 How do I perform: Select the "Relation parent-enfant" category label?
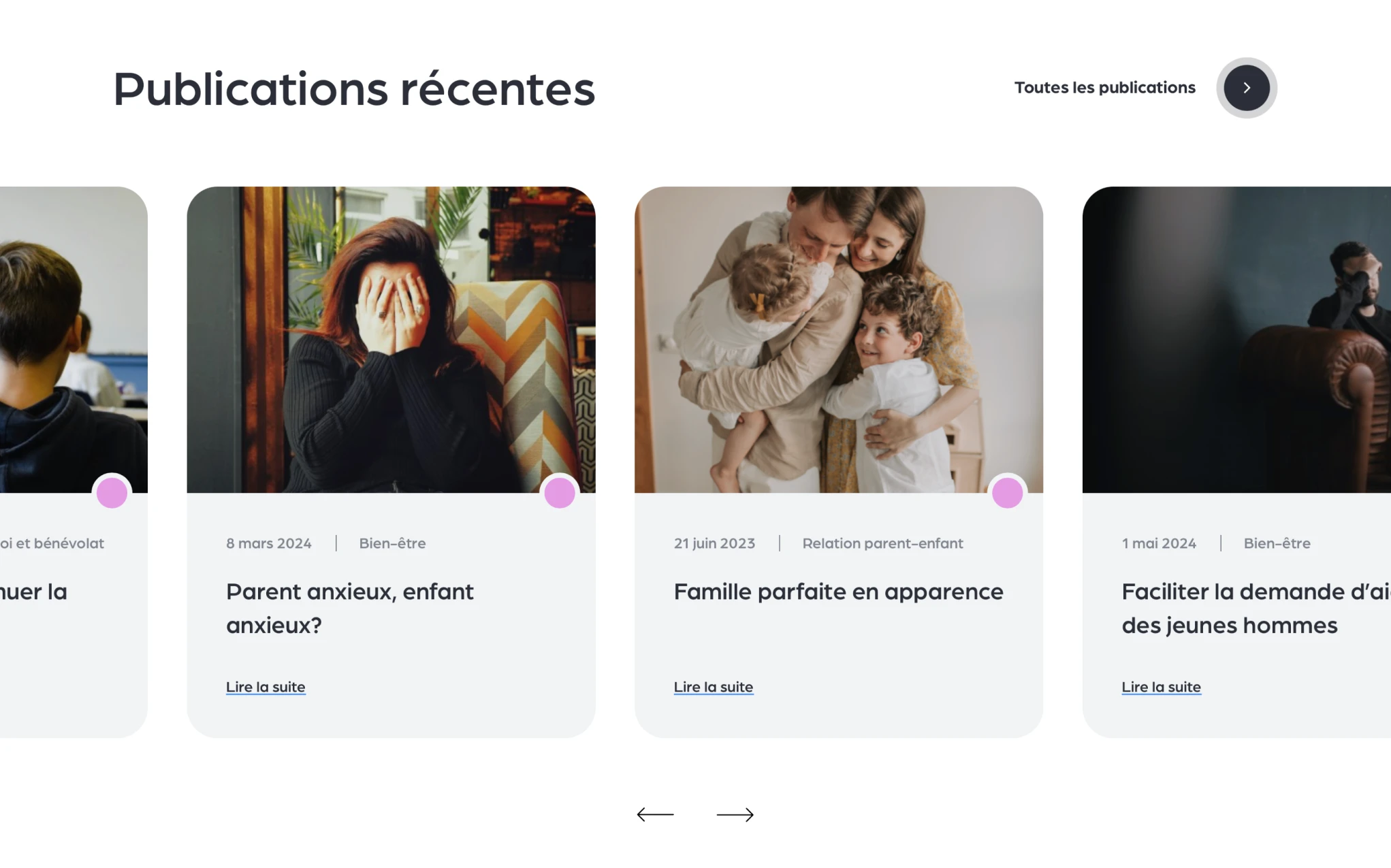[x=882, y=543]
